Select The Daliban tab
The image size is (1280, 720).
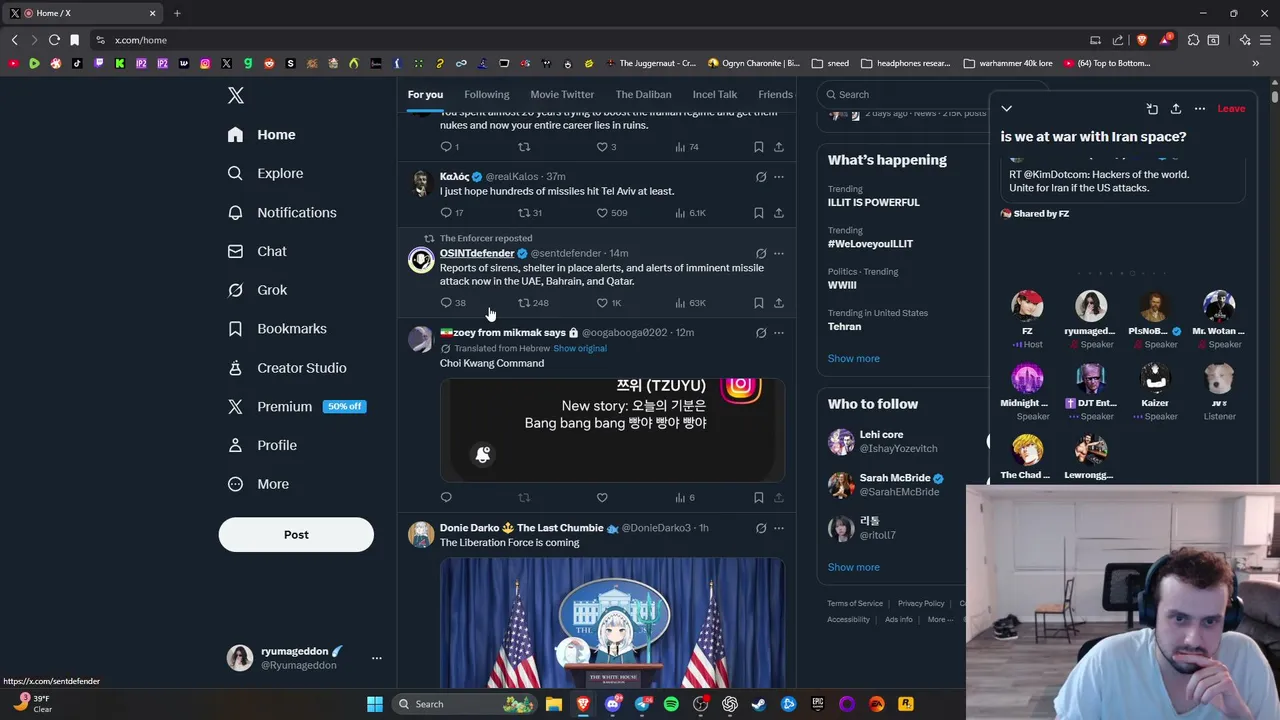(643, 94)
